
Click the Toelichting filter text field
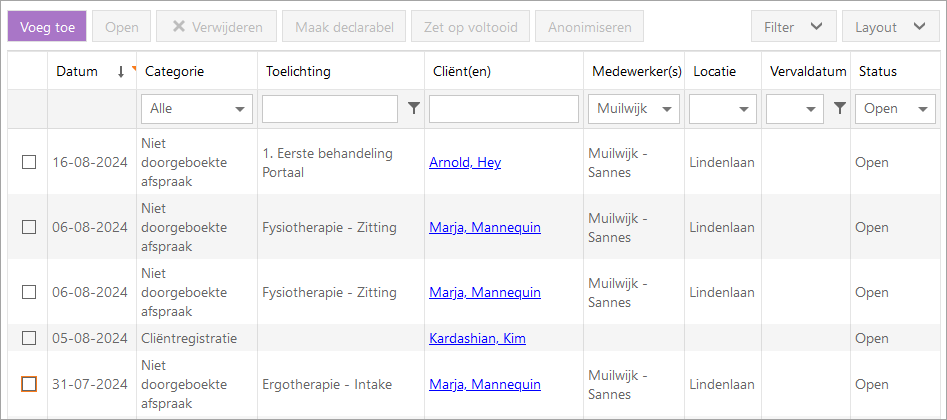330,109
